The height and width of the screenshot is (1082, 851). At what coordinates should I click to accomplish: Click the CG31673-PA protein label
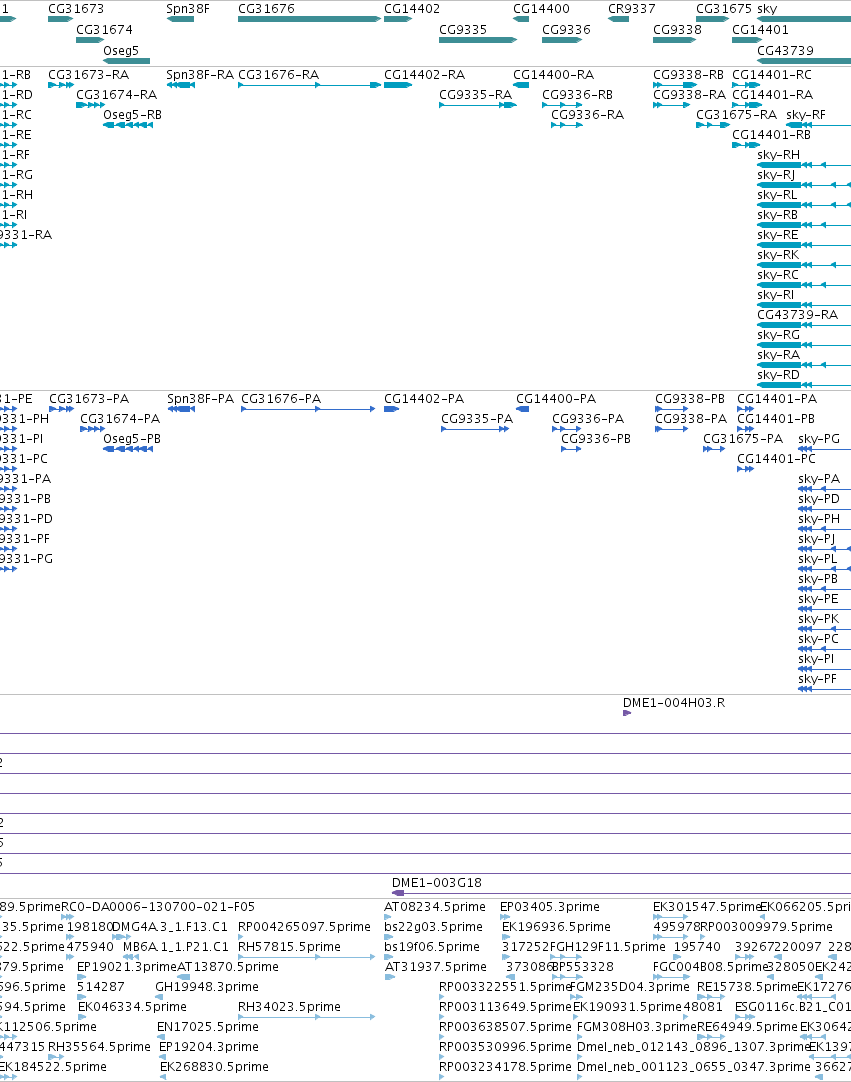[89, 399]
